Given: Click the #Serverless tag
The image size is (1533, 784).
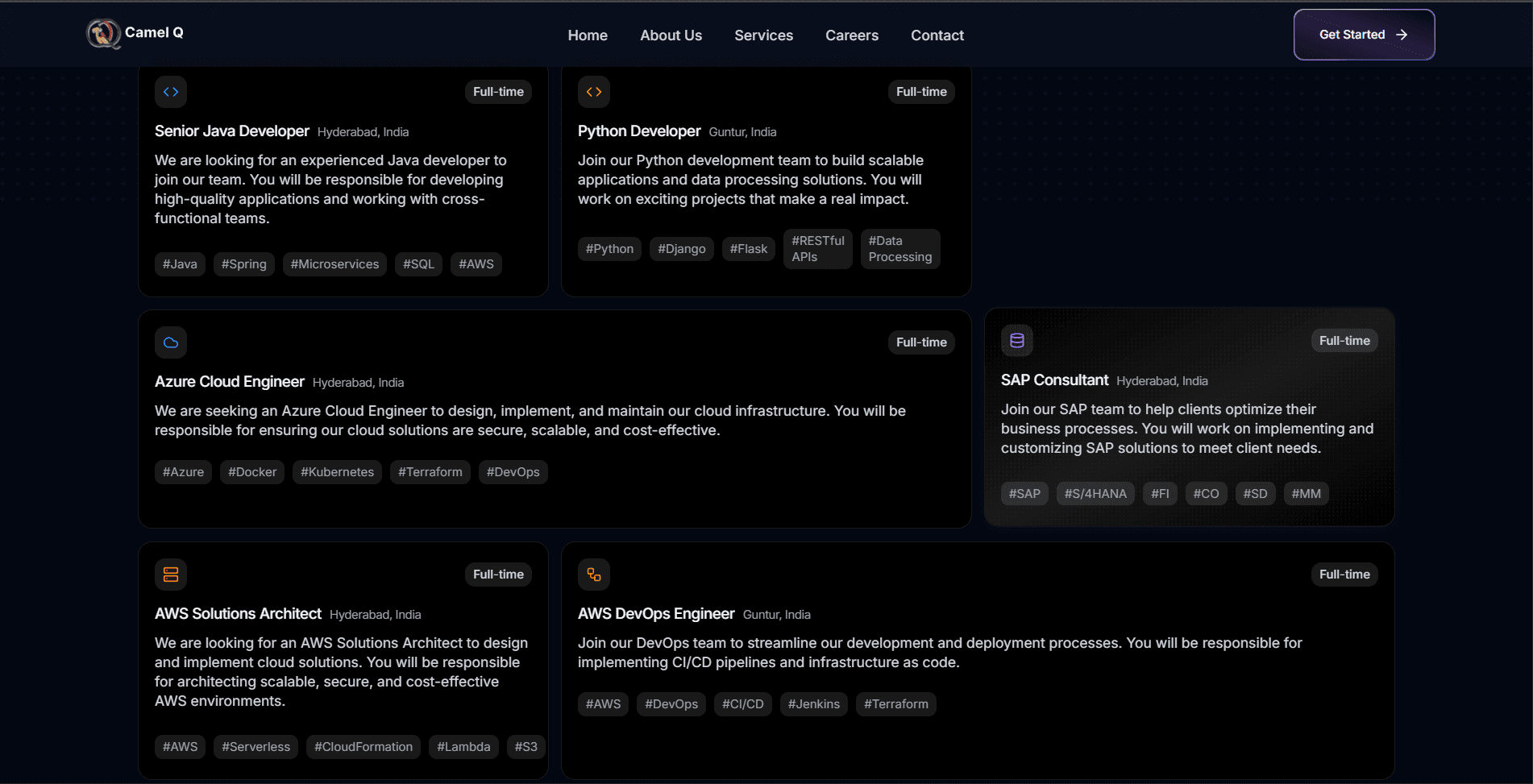Looking at the screenshot, I should 255,747.
